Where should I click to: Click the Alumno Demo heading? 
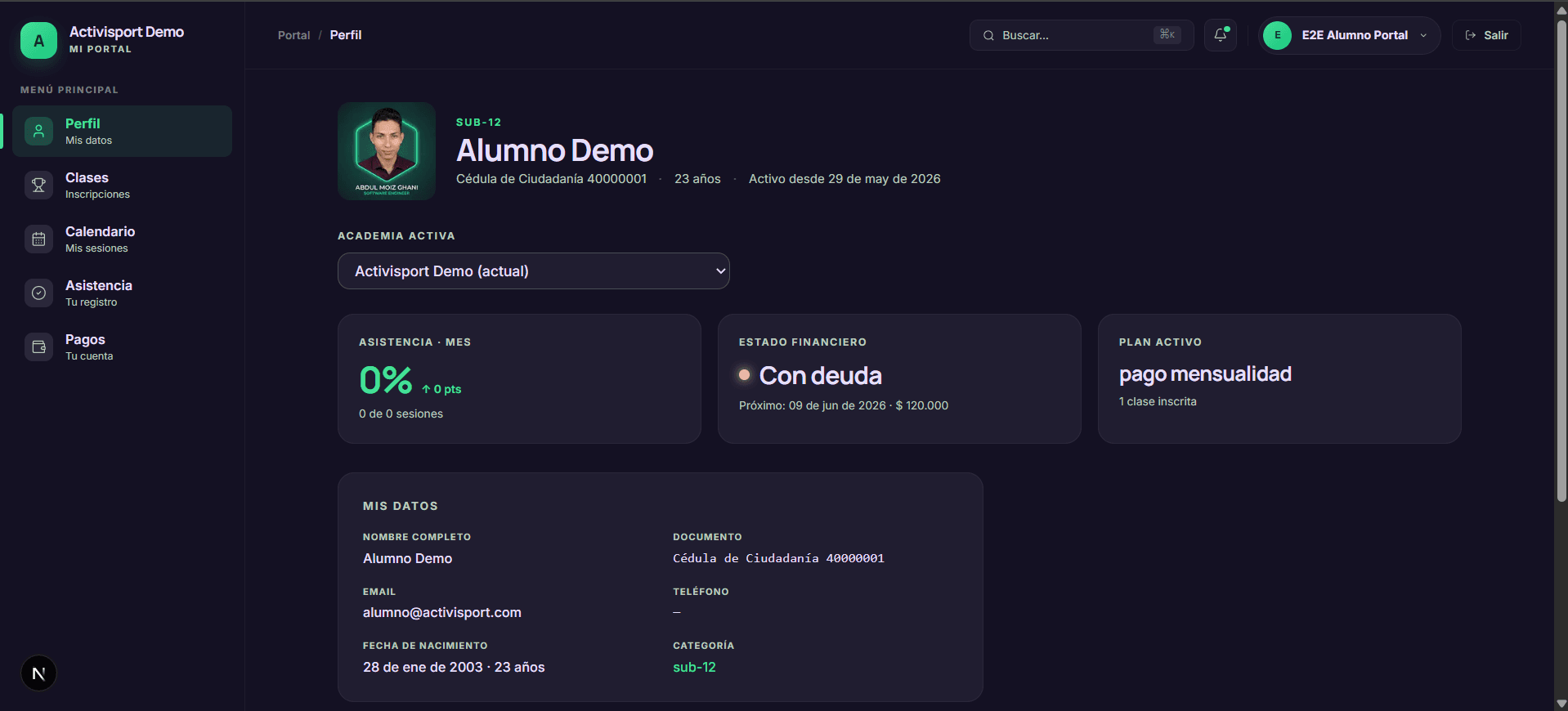click(554, 150)
